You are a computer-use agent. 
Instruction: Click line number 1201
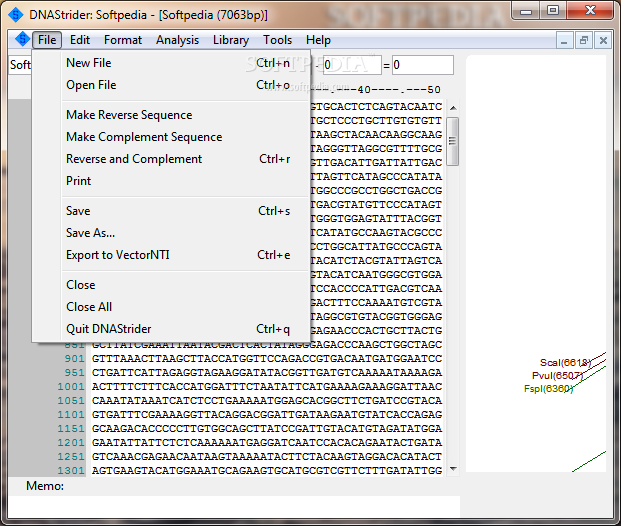71,443
